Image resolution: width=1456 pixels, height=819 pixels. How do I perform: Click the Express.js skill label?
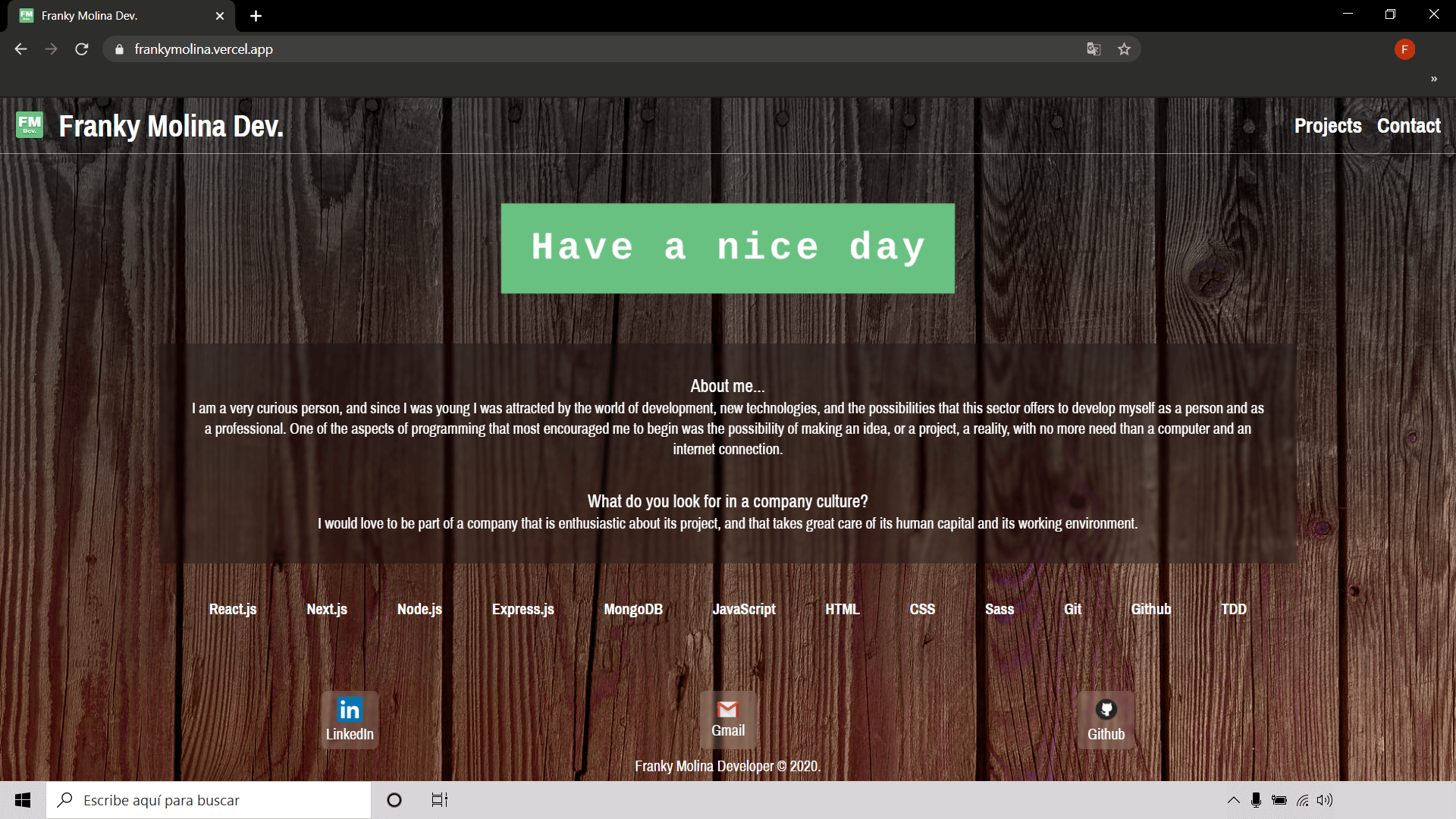(x=523, y=609)
